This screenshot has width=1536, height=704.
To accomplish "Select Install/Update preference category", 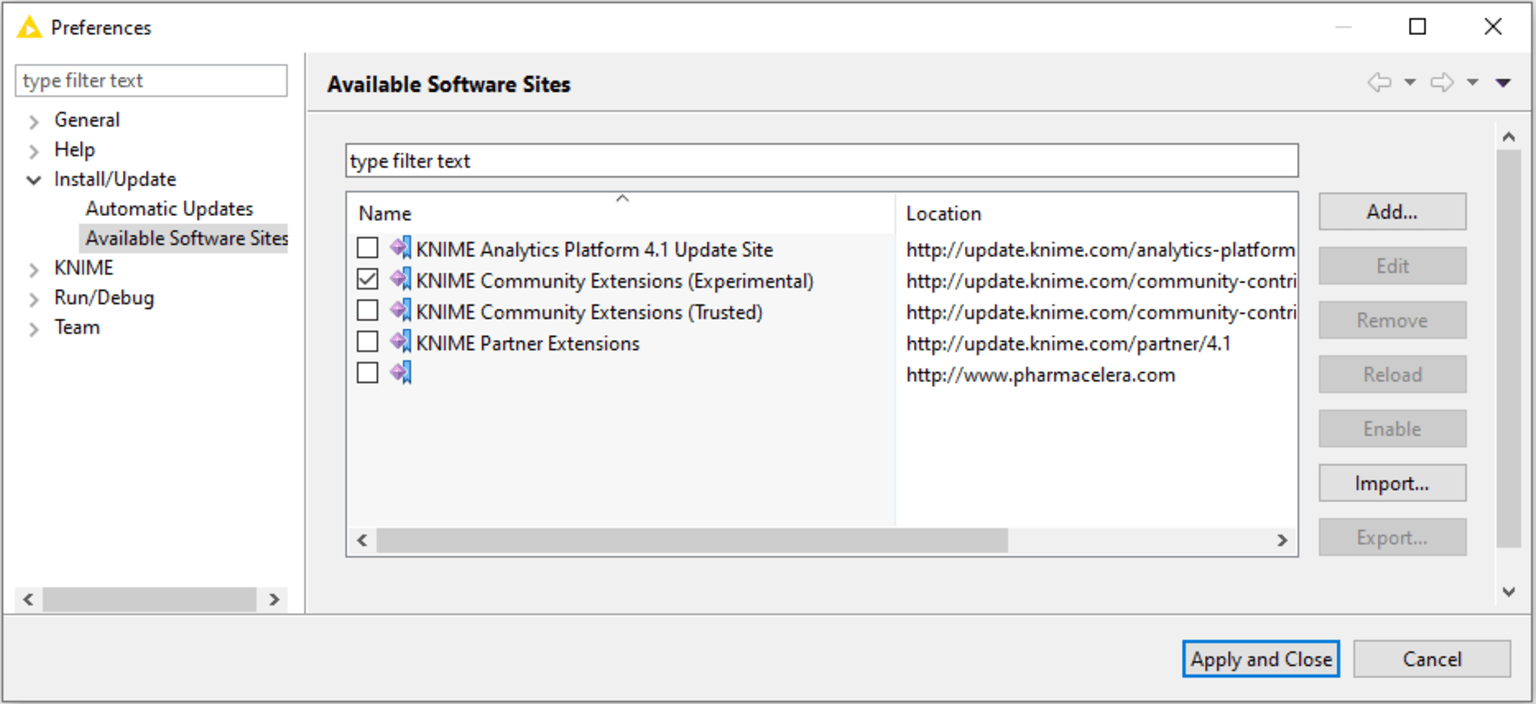I will pyautogui.click(x=115, y=179).
